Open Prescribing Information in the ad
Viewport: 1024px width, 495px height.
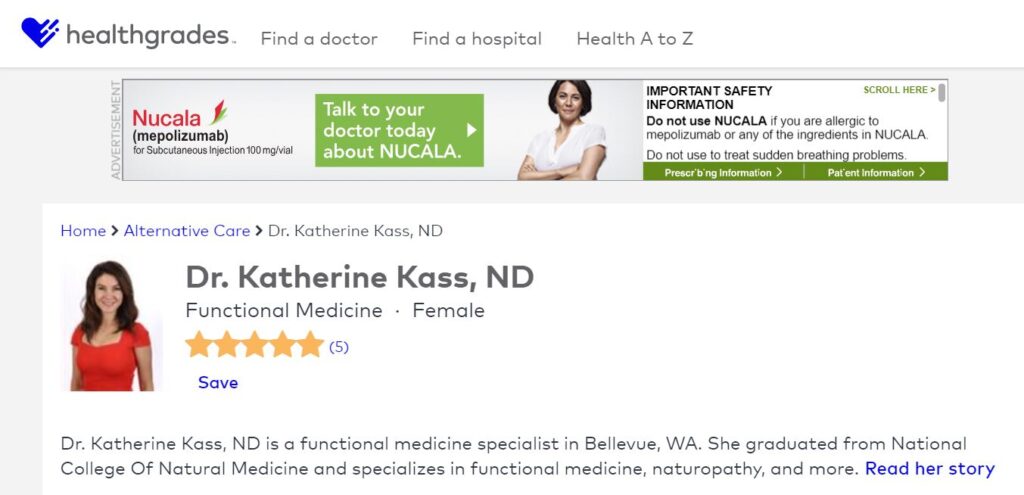pyautogui.click(x=723, y=172)
